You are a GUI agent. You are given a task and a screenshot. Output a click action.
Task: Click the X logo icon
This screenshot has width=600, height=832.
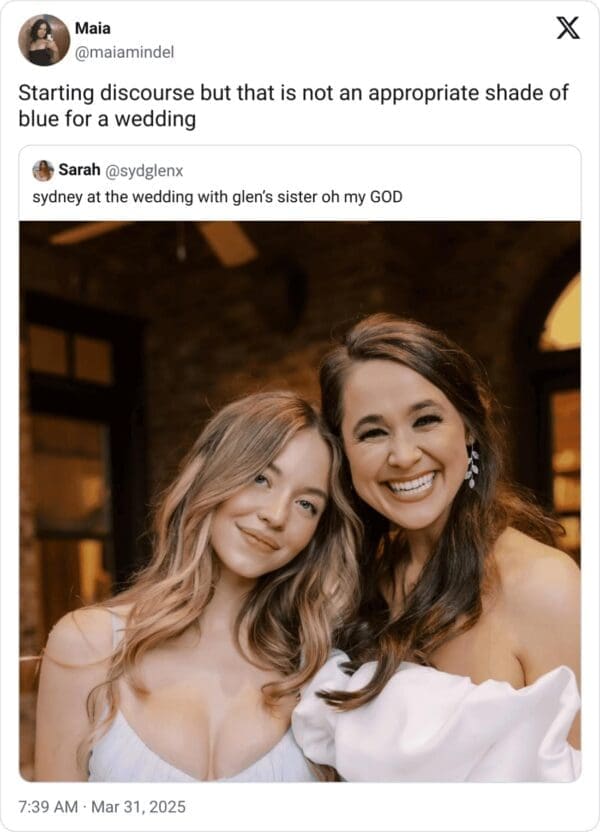(567, 29)
